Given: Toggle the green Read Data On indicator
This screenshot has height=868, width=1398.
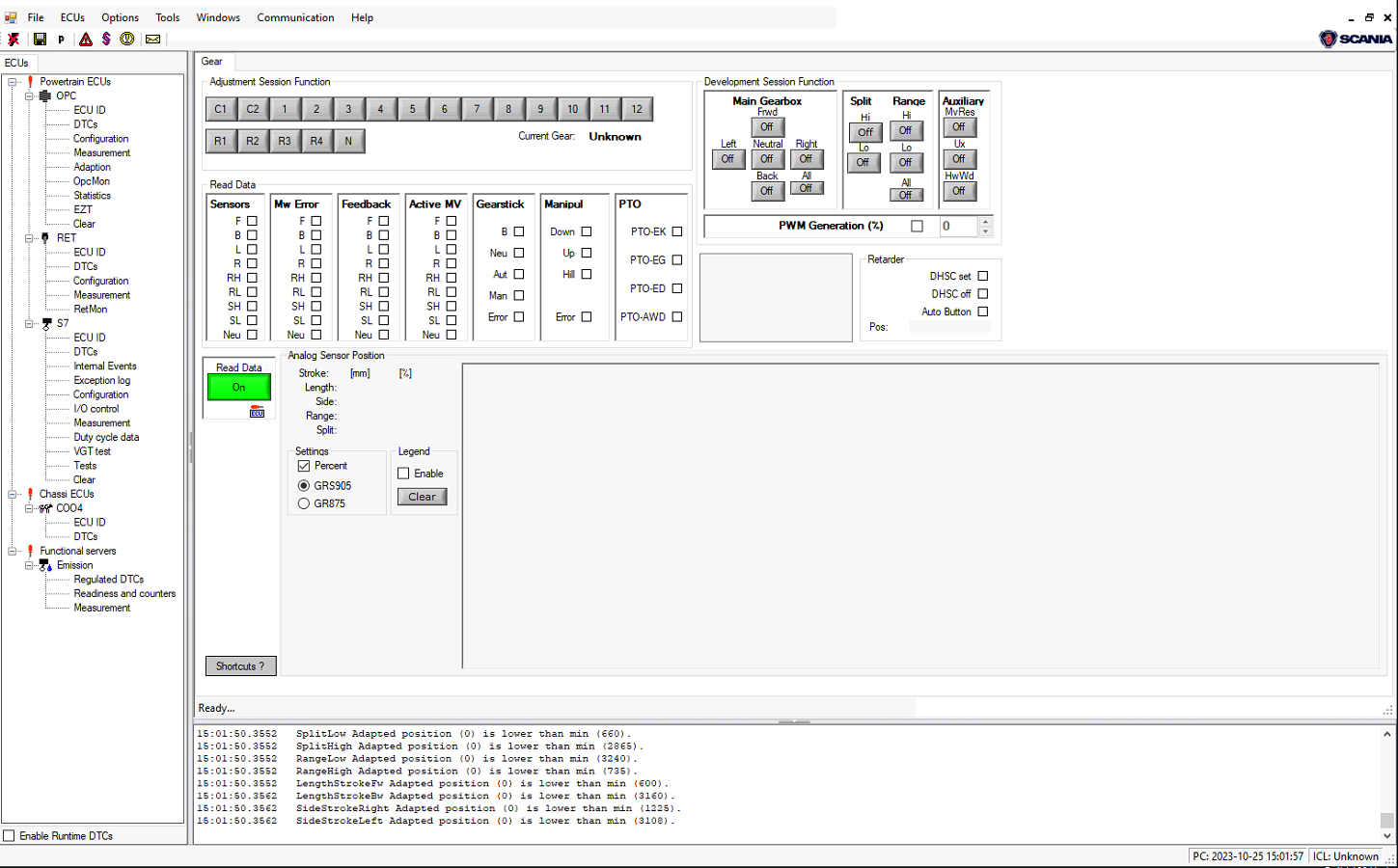Looking at the screenshot, I should point(238,387).
